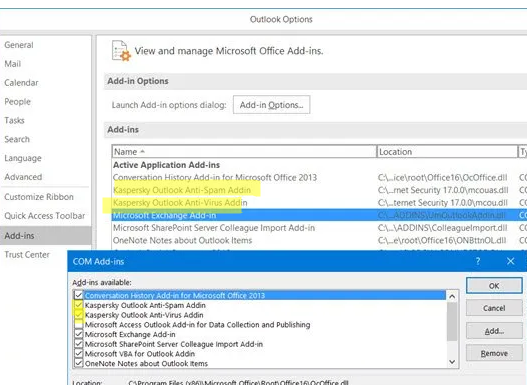
Task: Select highlighted Microsoft Exchange Add-in row
Action: click(319, 215)
